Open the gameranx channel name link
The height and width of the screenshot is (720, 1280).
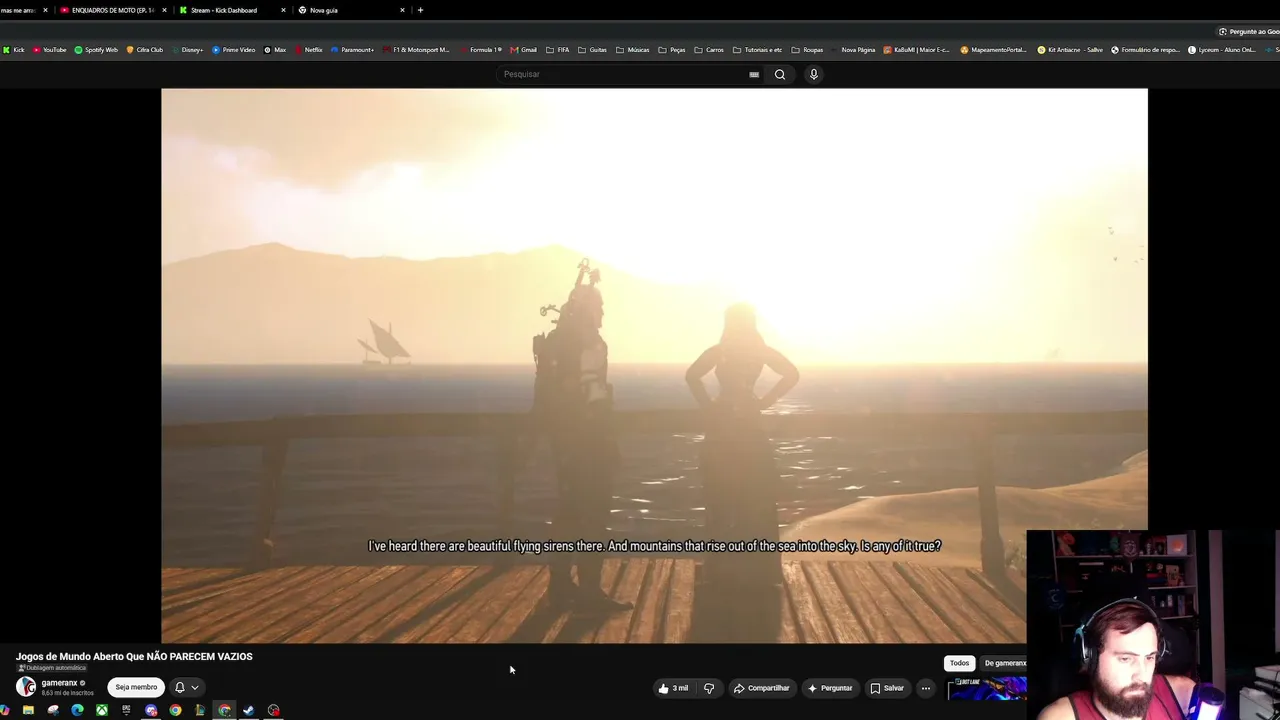59,683
